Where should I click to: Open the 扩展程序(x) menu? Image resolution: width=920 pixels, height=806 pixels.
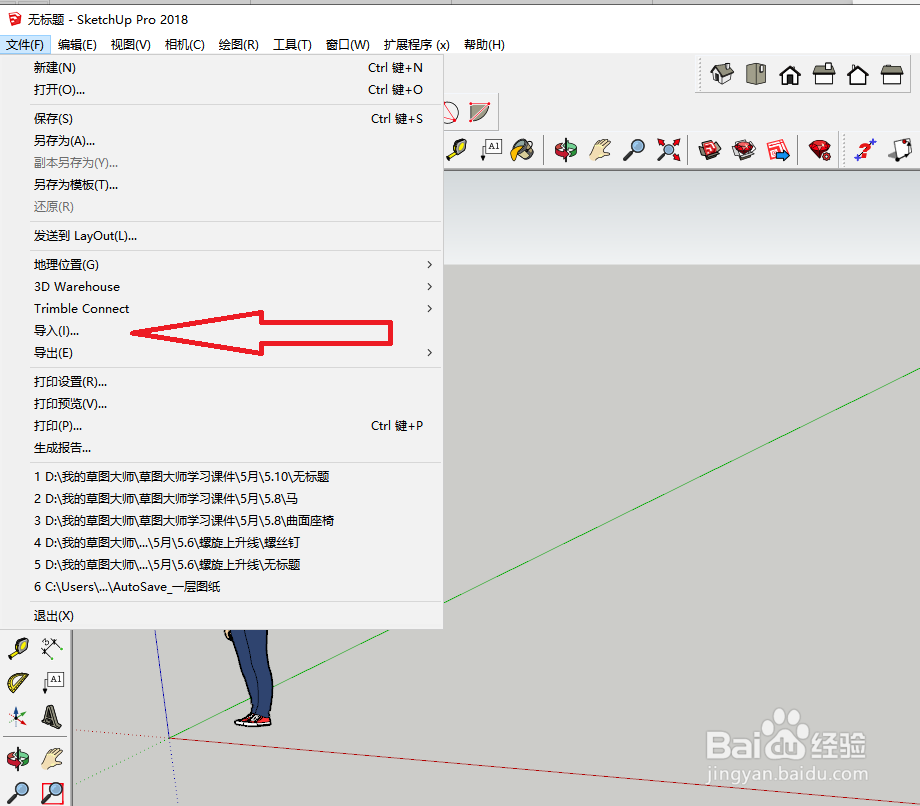tap(416, 44)
